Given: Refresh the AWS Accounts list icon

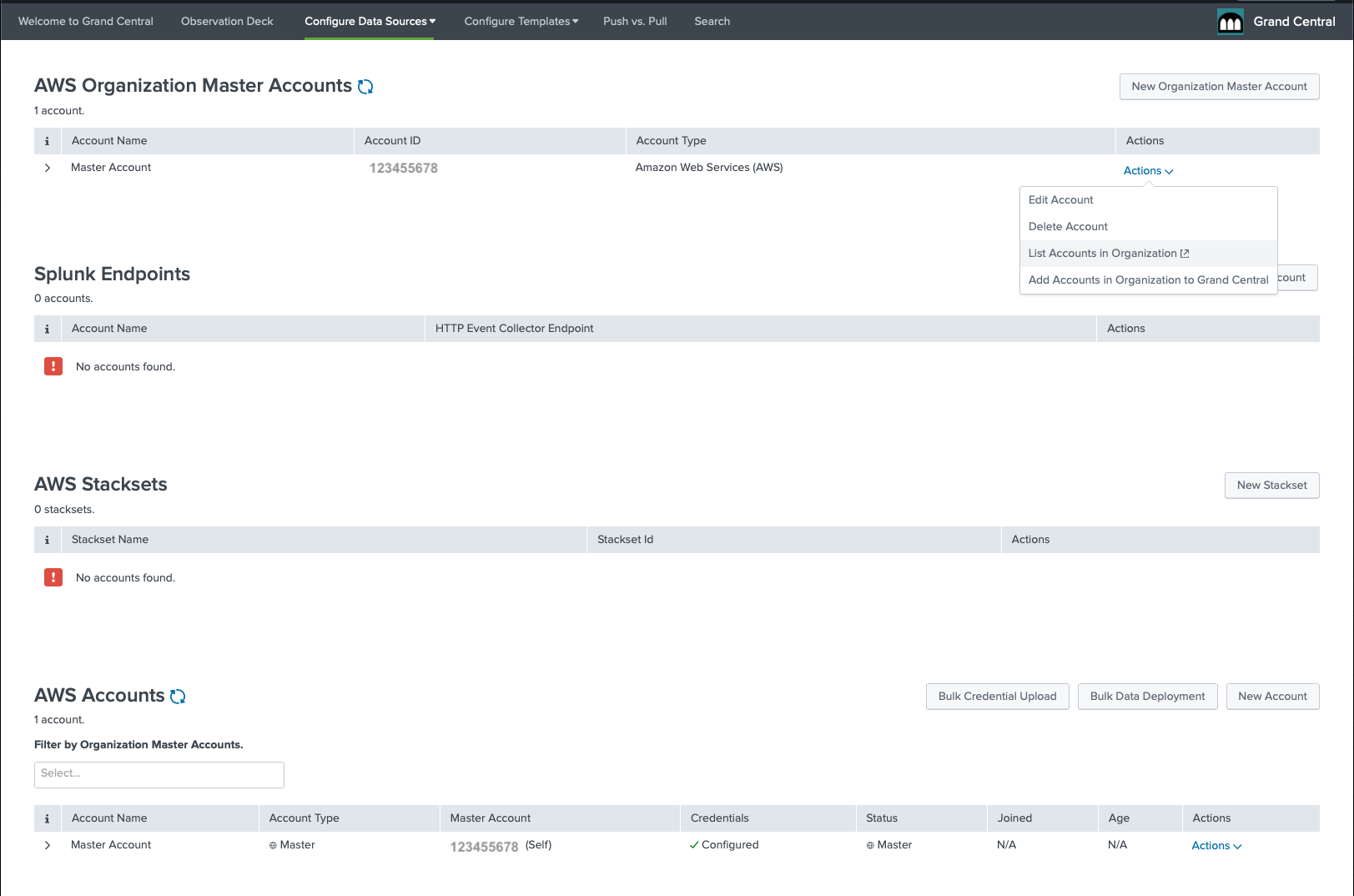Looking at the screenshot, I should [178, 697].
